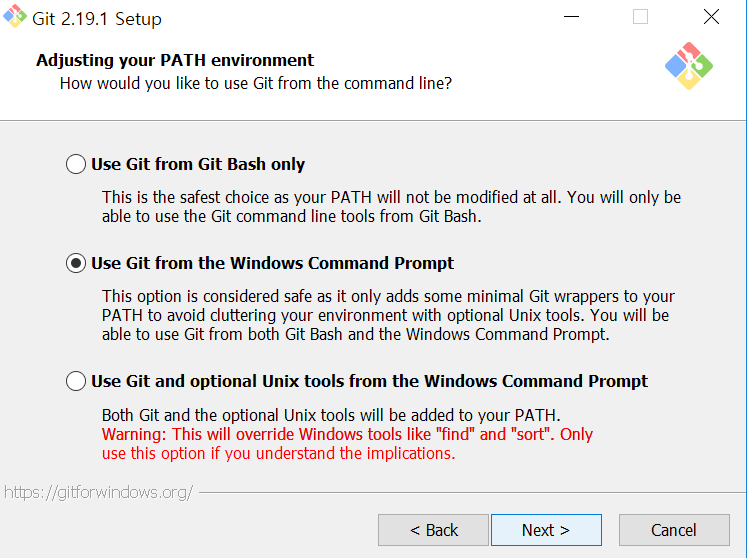The height and width of the screenshot is (558, 747).
Task: Click the Git for Windows logo in header
Action: pos(688,66)
